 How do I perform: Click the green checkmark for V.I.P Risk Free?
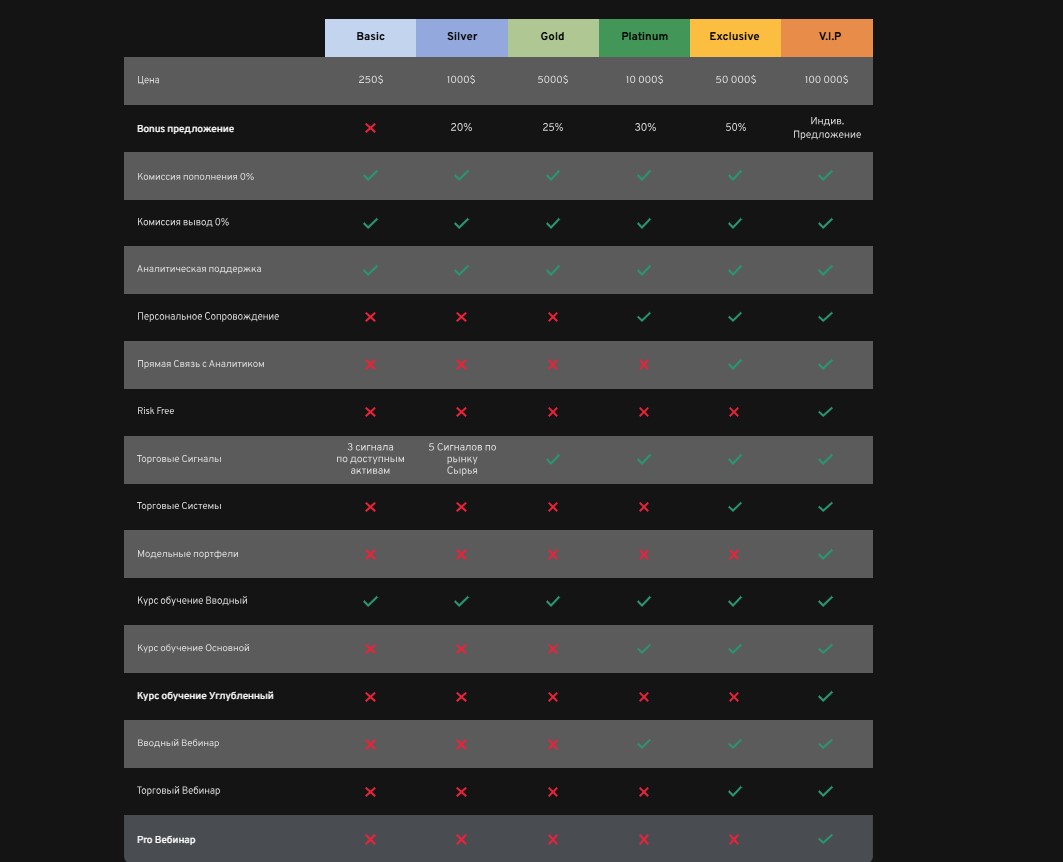pyautogui.click(x=825, y=411)
